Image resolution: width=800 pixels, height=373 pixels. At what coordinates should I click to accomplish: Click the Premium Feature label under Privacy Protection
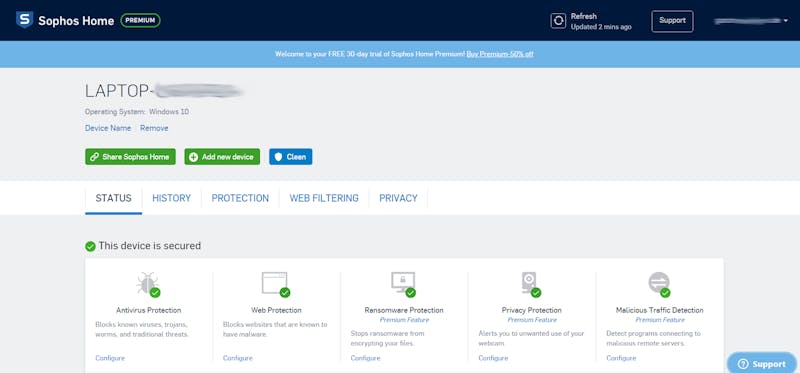point(532,320)
